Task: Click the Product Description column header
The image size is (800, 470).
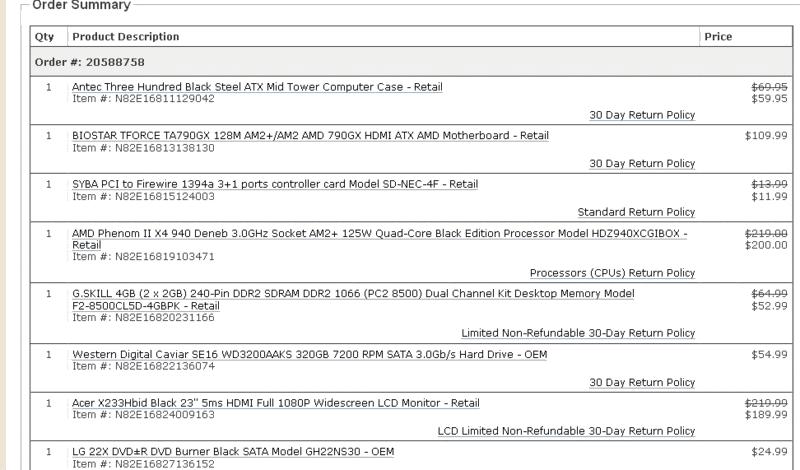Action: [126, 37]
